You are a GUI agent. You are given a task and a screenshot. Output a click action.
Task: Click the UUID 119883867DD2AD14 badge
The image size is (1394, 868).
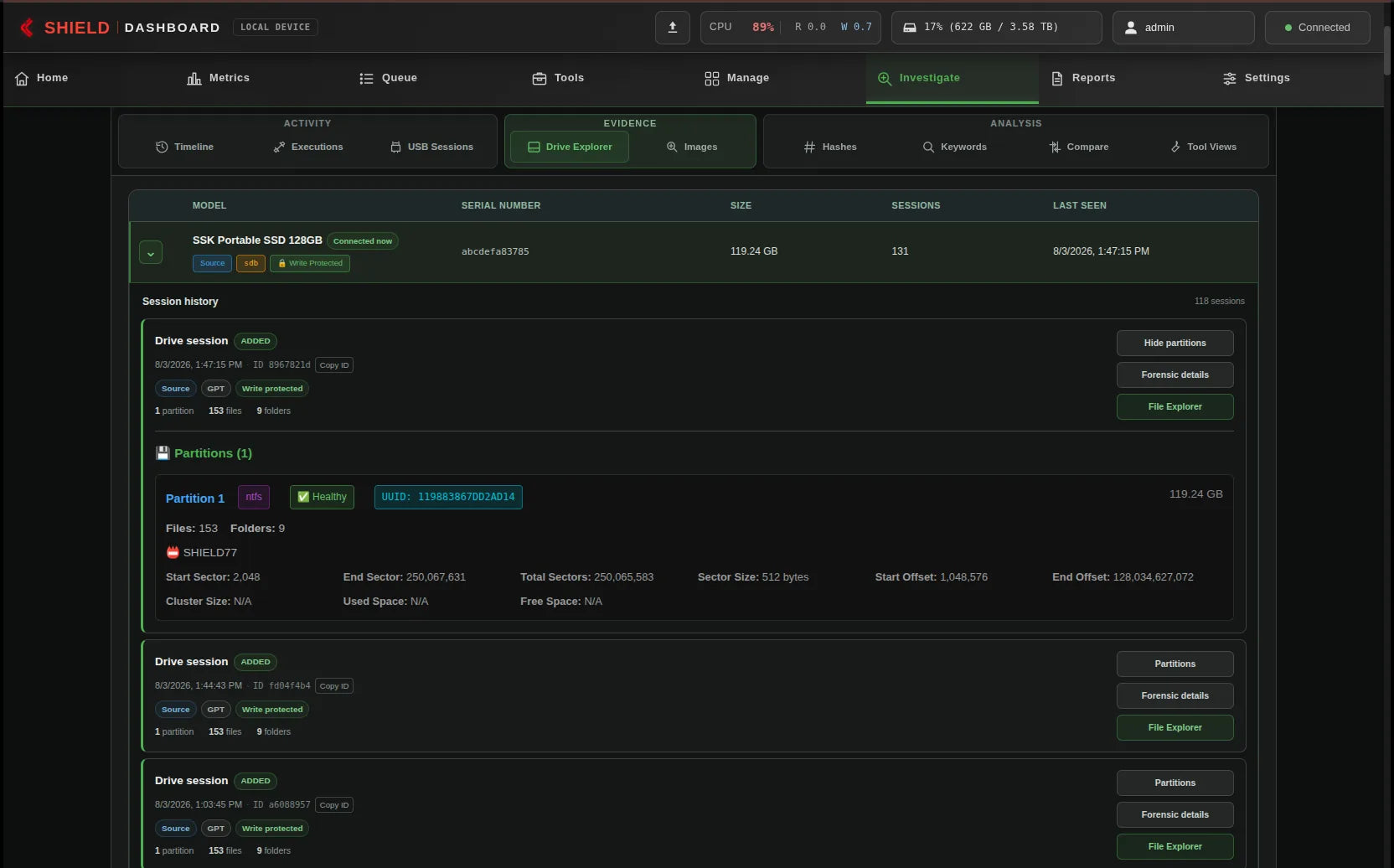448,497
